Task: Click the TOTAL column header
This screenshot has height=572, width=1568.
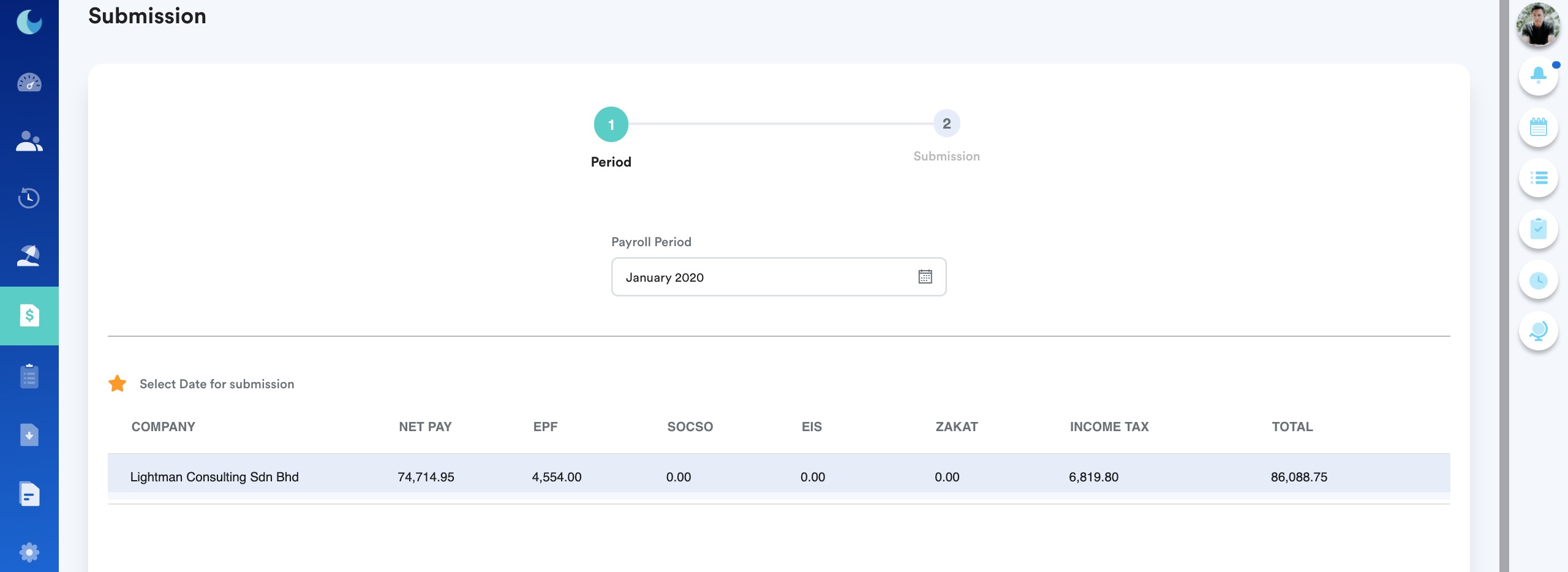Action: [x=1292, y=427]
